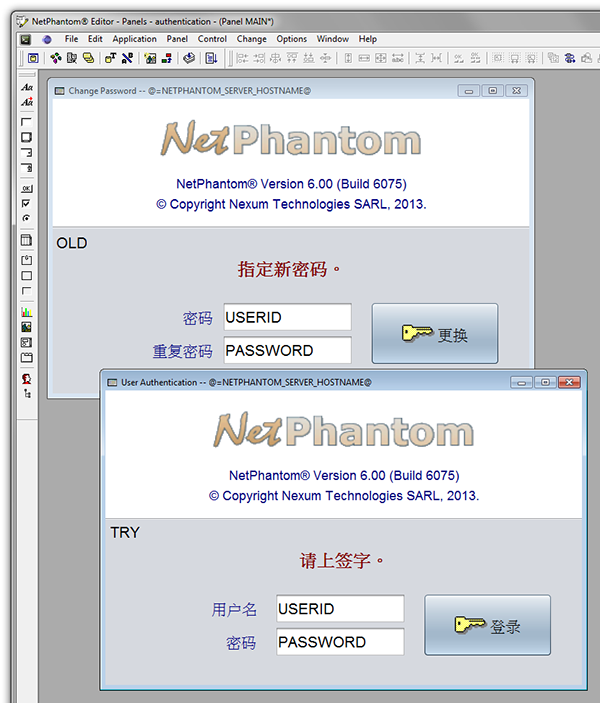600x703 pixels.
Task: Open the Change menu
Action: pos(252,39)
